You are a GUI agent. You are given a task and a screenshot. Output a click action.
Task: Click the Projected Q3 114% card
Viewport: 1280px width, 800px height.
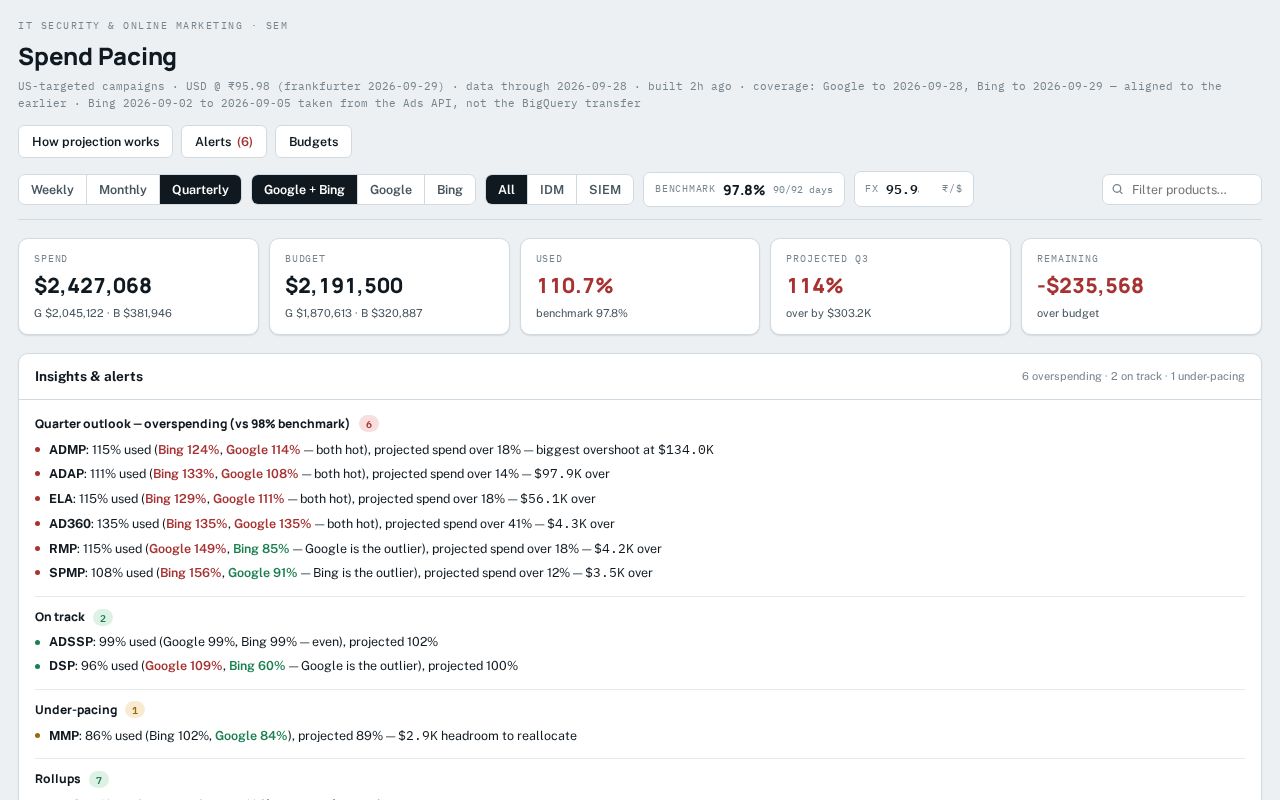coord(890,286)
